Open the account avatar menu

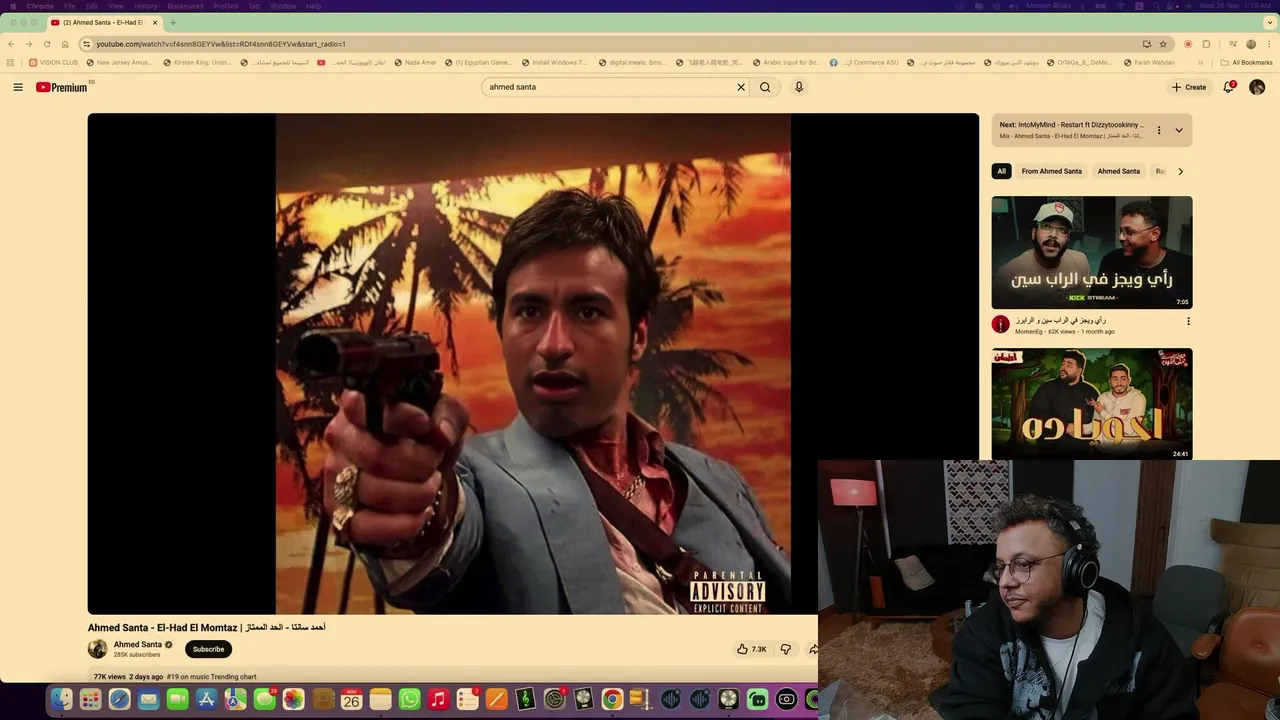pos(1257,87)
